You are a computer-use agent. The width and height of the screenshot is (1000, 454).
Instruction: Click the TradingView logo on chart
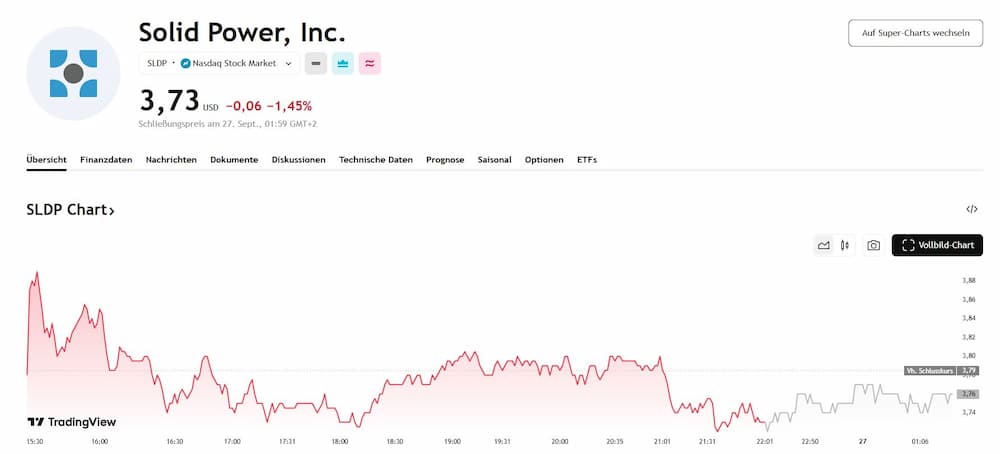pos(71,422)
